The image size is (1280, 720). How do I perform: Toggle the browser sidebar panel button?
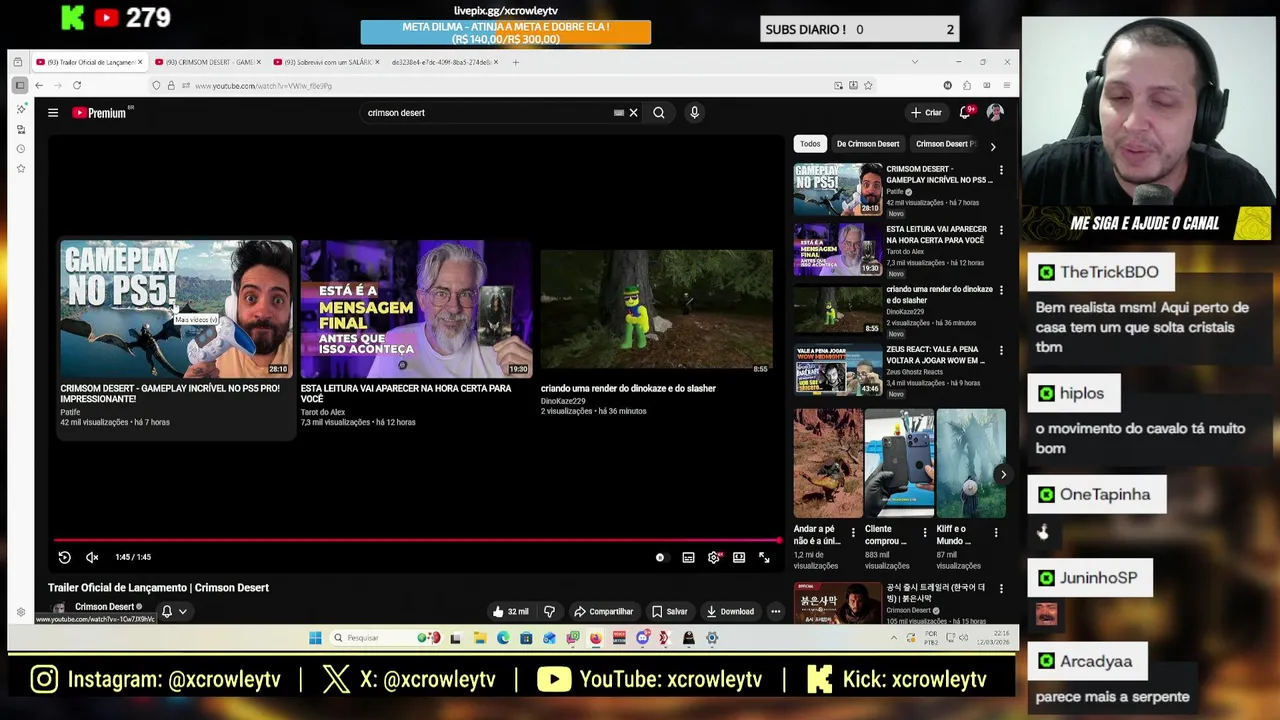(20, 86)
